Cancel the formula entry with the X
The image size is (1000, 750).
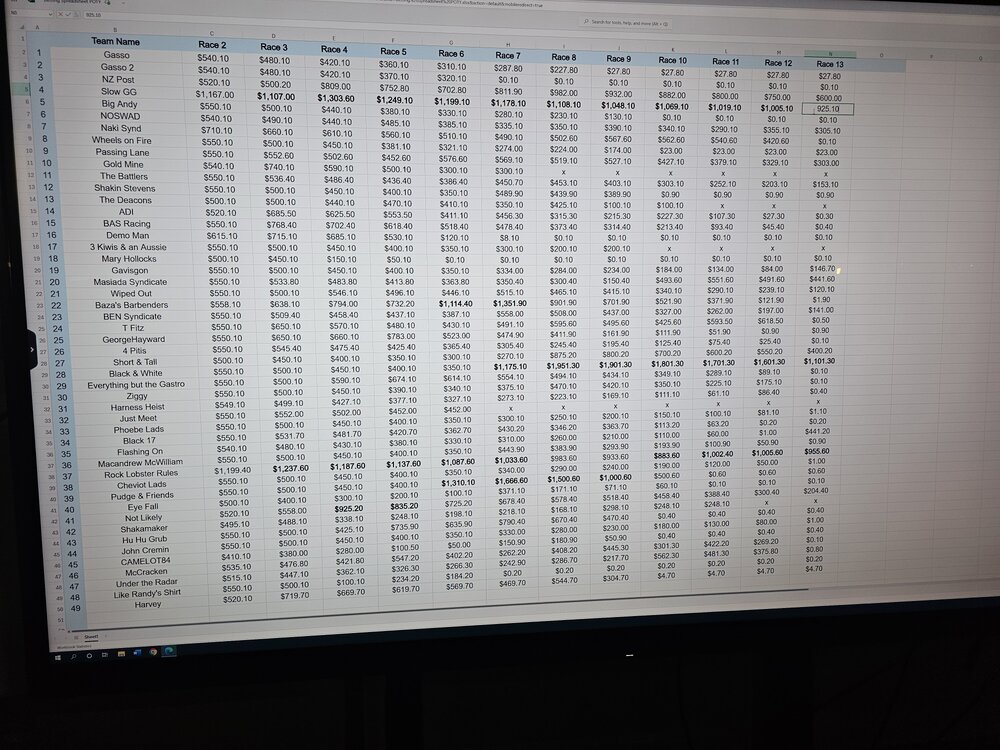(60, 14)
